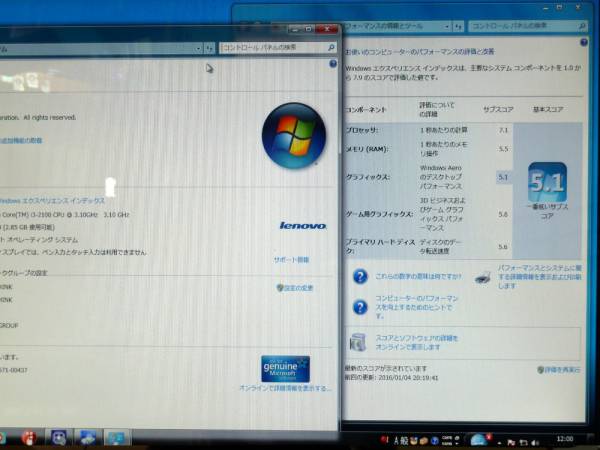Click the volume speaker tray icon
The image size is (600, 450).
pos(535,442)
